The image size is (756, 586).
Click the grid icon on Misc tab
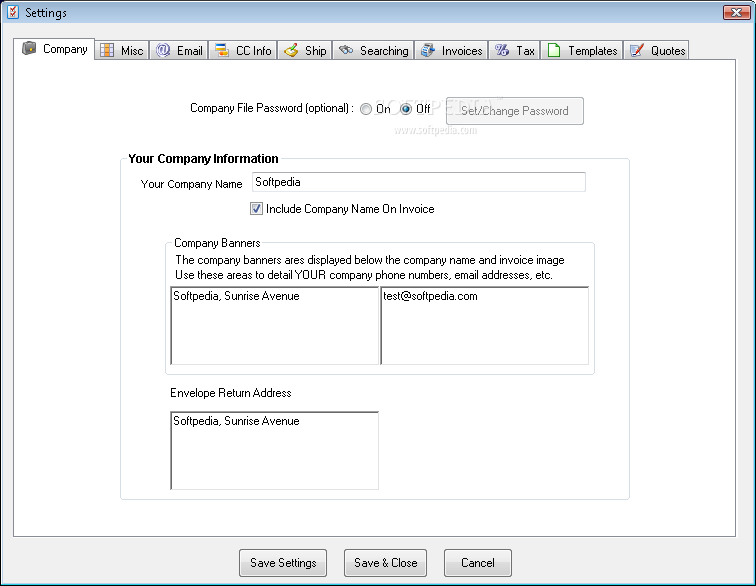107,50
